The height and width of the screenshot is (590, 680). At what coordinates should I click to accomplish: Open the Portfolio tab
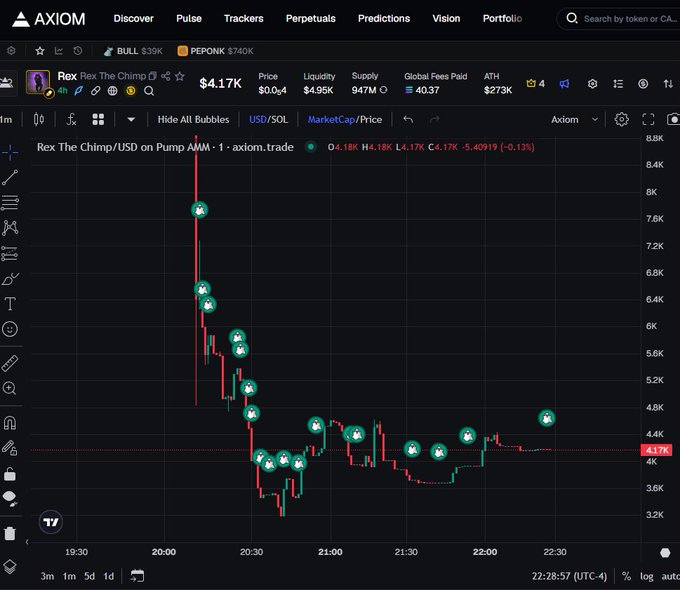[x=502, y=19]
